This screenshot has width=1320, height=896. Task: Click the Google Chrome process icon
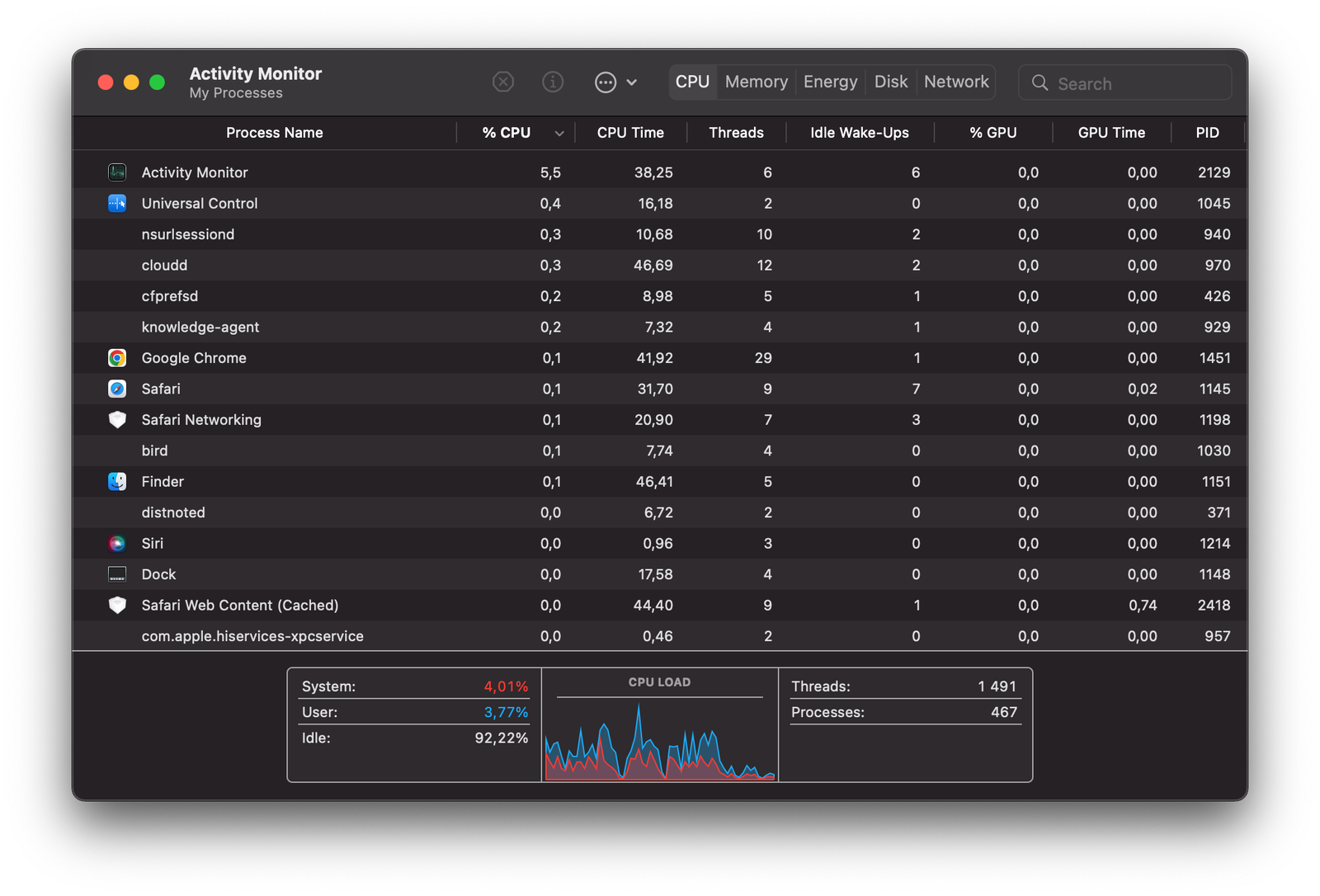[x=117, y=358]
